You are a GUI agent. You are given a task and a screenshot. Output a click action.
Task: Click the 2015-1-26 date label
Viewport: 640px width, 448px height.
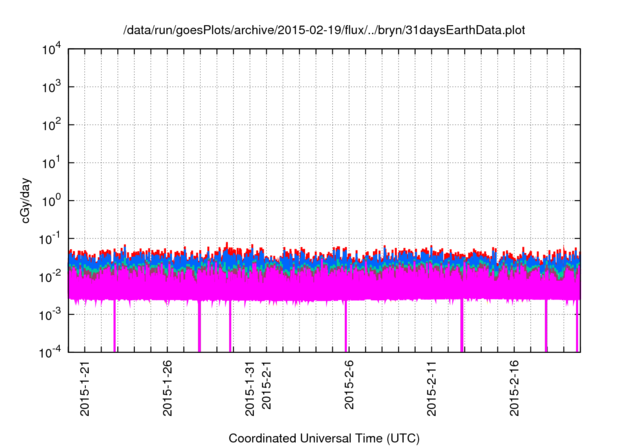click(x=167, y=388)
